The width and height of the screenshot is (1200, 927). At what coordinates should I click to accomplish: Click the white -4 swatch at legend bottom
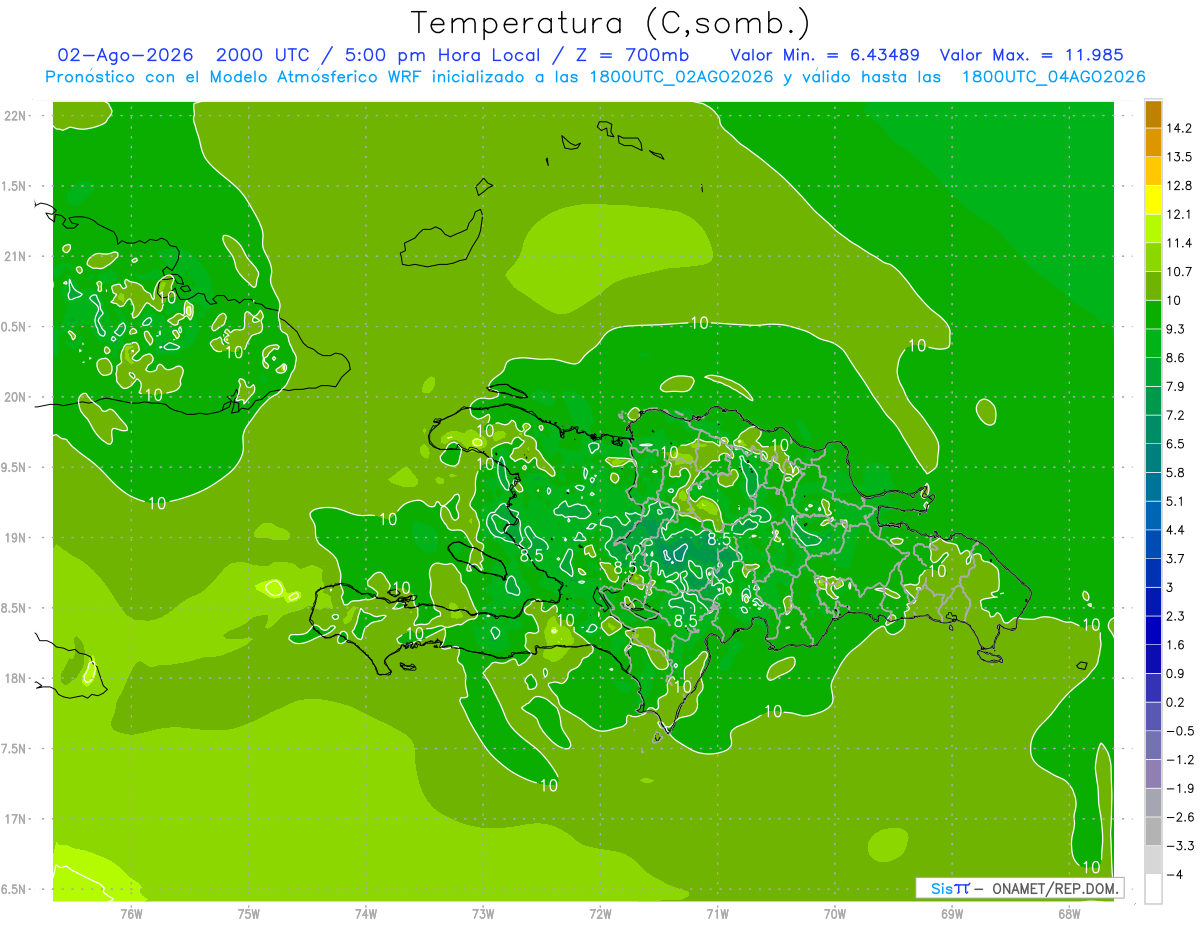[x=1153, y=889]
